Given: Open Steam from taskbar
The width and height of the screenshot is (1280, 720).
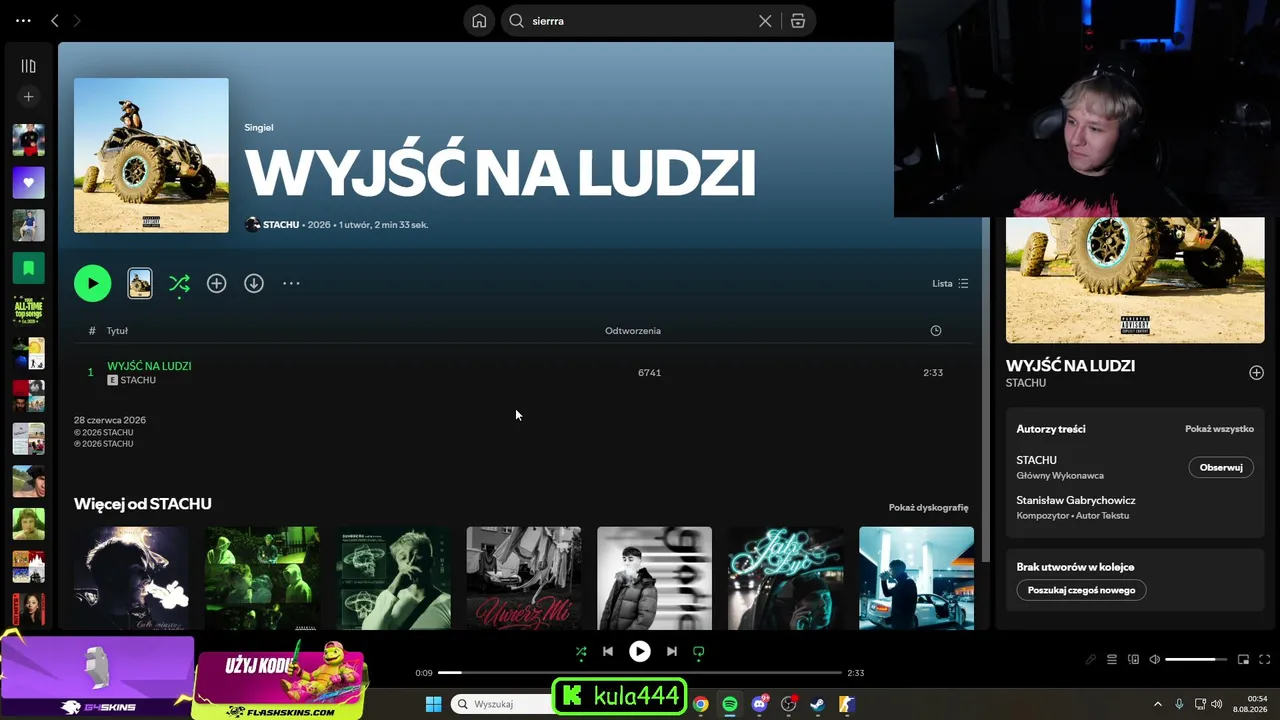Looking at the screenshot, I should pos(817,704).
